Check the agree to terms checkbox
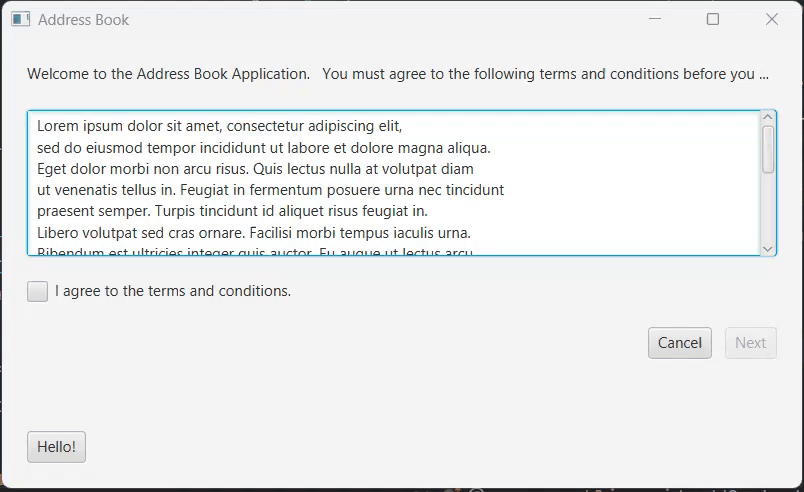Viewport: 804px width, 492px height. [x=38, y=291]
